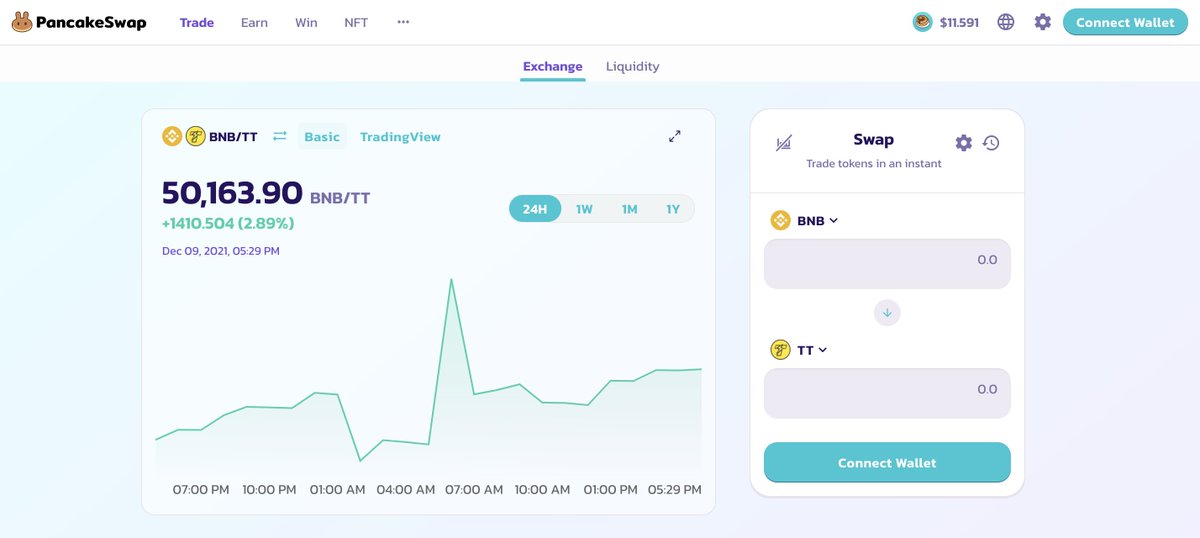Image resolution: width=1200 pixels, height=538 pixels.
Task: Hide the chart using crossed-chart icon
Action: coord(784,143)
